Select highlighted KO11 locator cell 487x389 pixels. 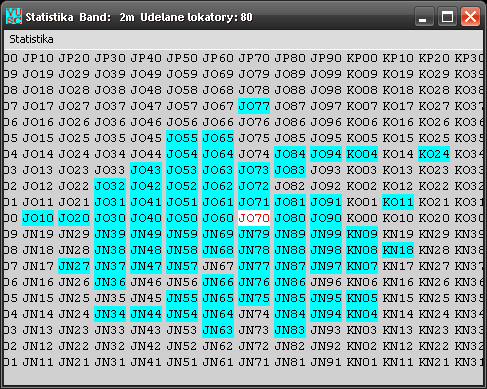(x=398, y=202)
